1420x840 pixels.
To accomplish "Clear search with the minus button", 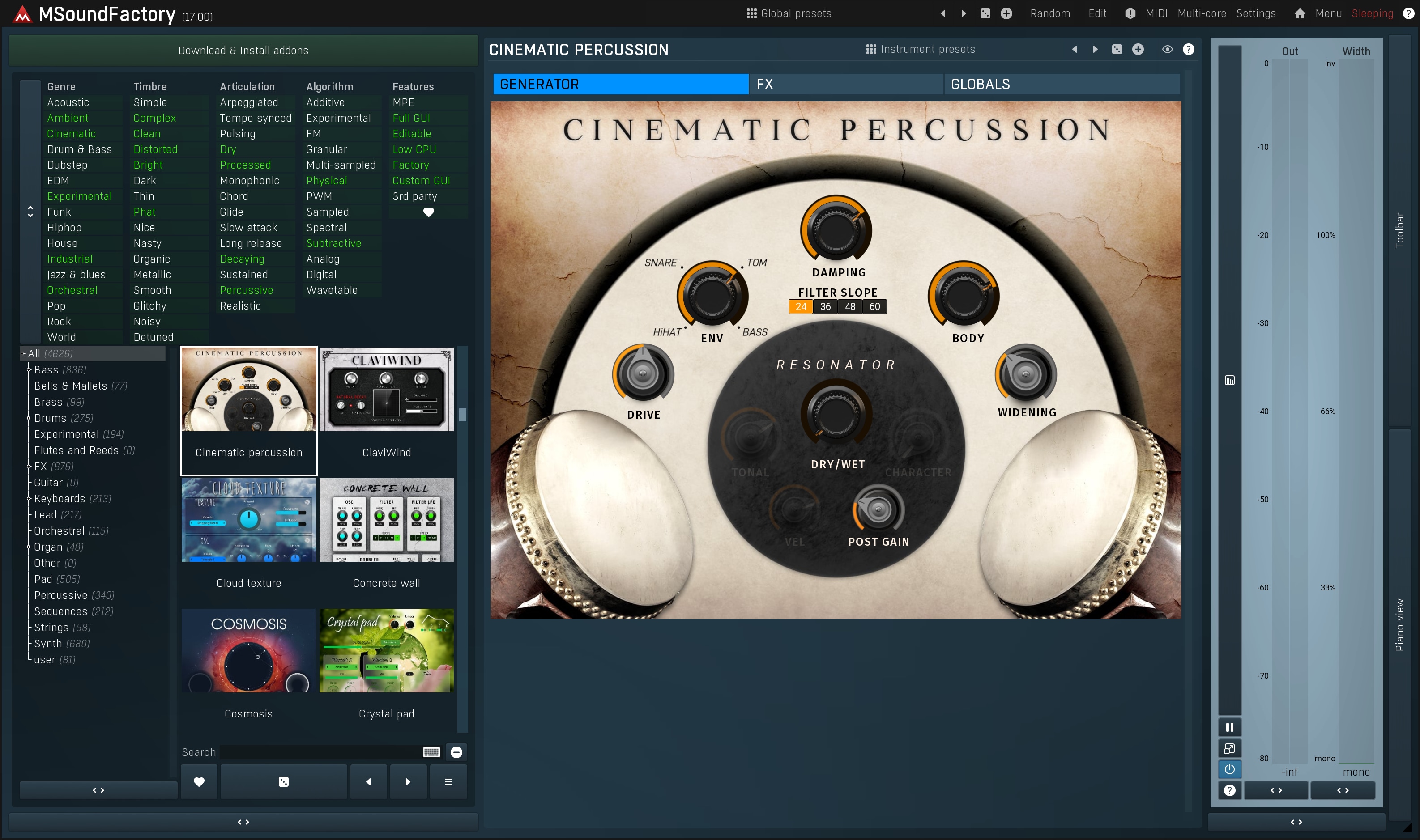I will click(456, 752).
